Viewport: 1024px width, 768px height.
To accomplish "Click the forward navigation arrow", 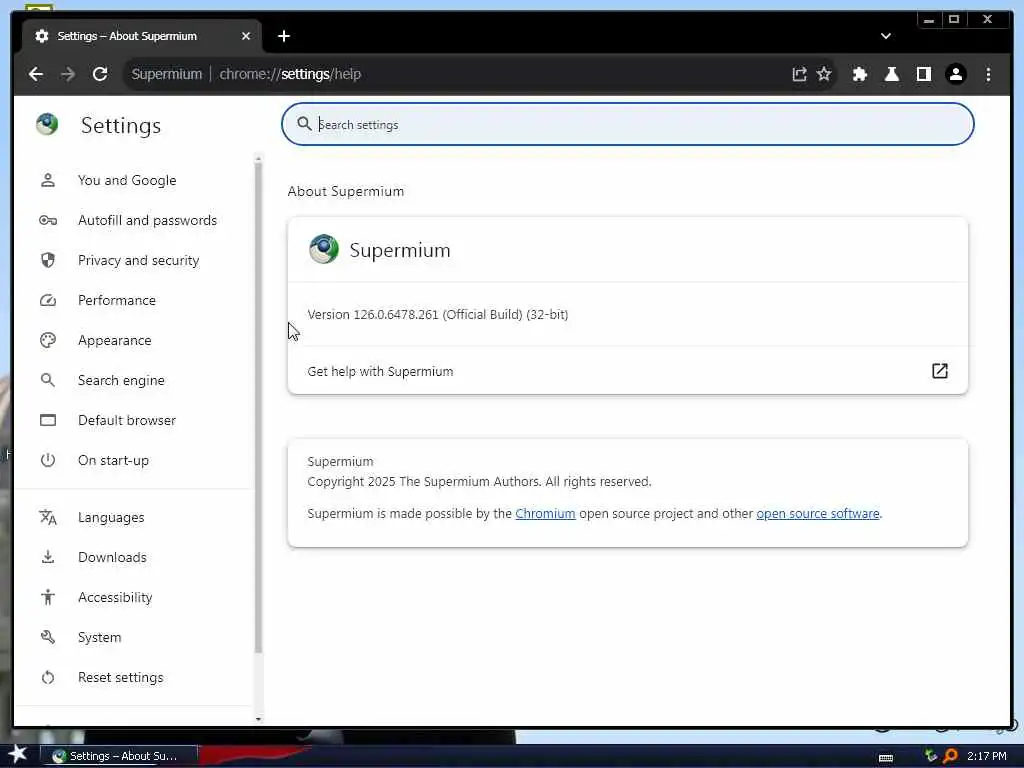I will point(68,74).
